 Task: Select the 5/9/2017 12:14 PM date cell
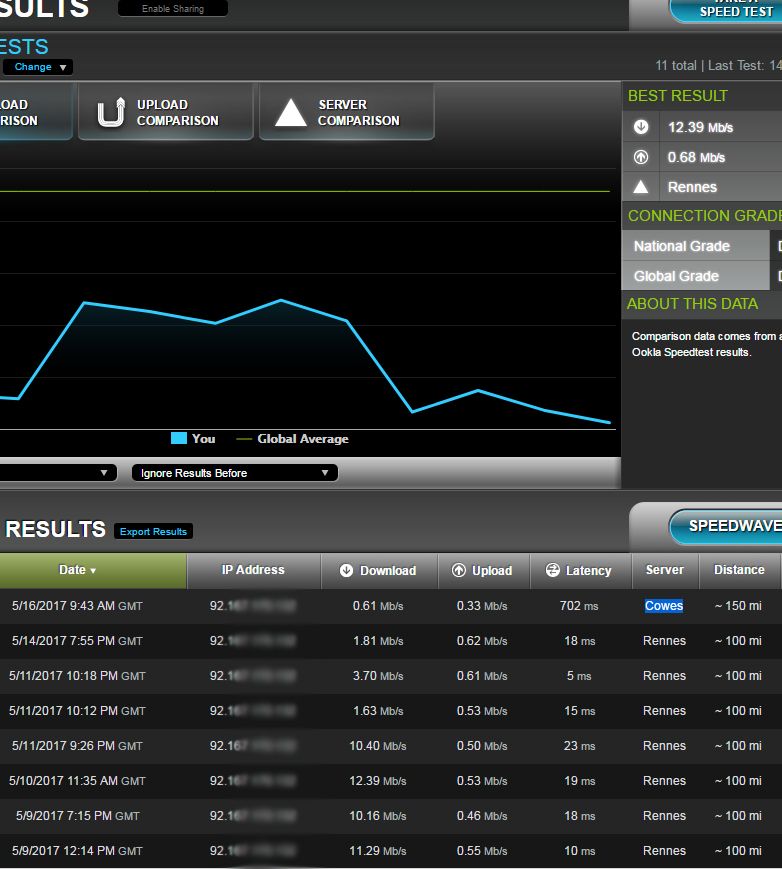coord(77,850)
